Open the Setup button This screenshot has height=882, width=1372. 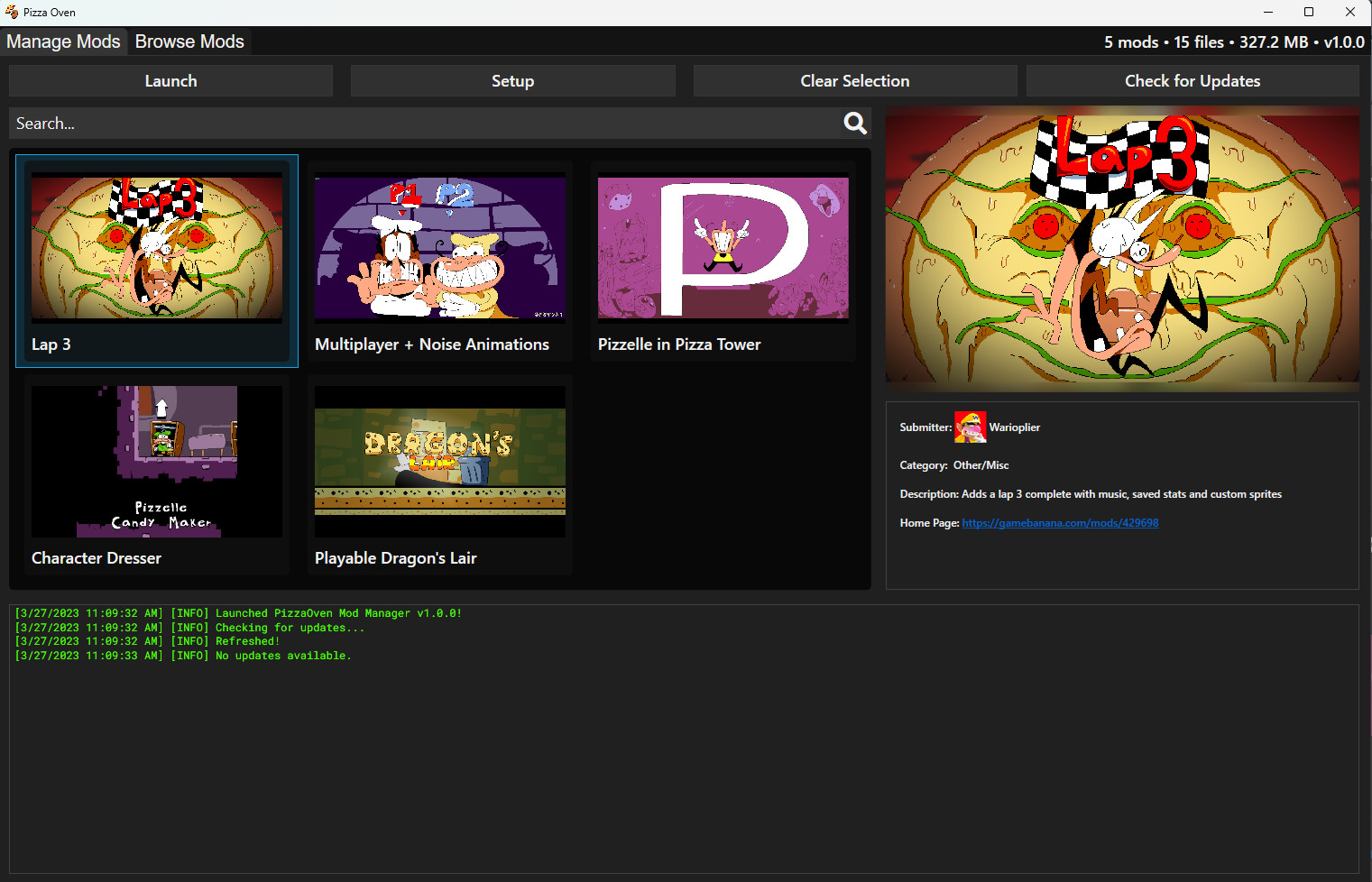(512, 81)
